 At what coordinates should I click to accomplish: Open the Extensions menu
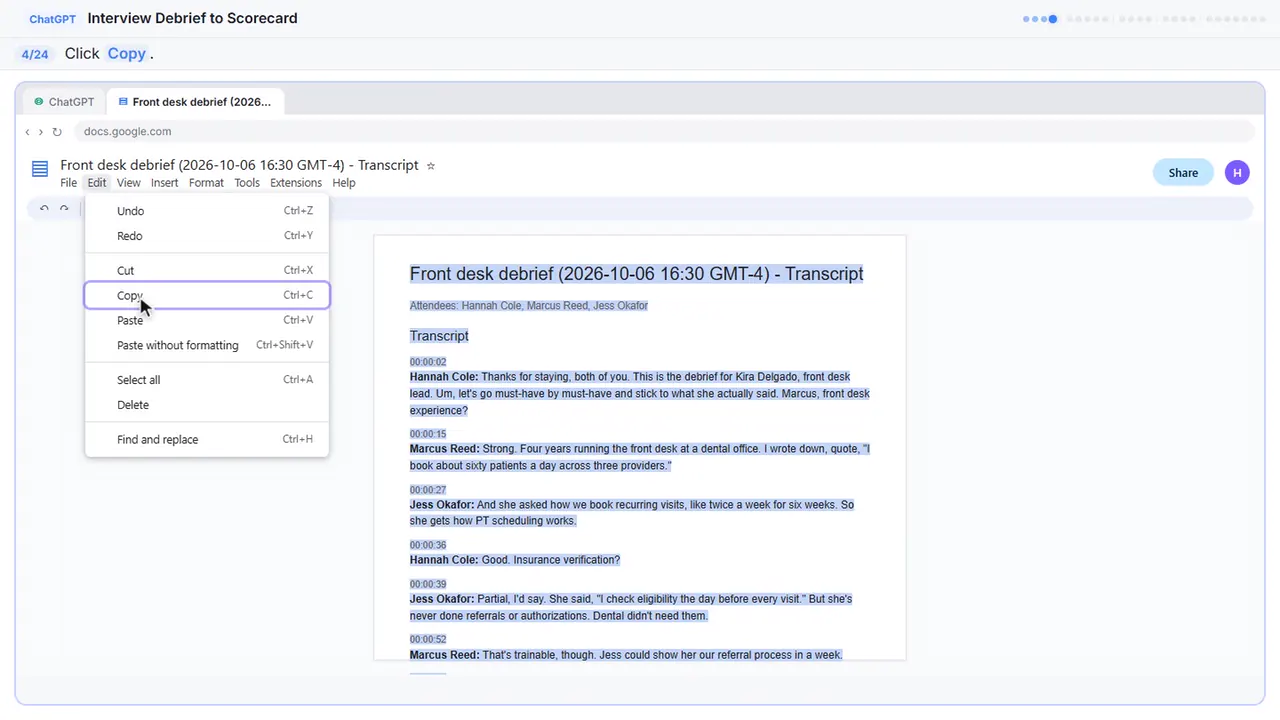(x=296, y=183)
